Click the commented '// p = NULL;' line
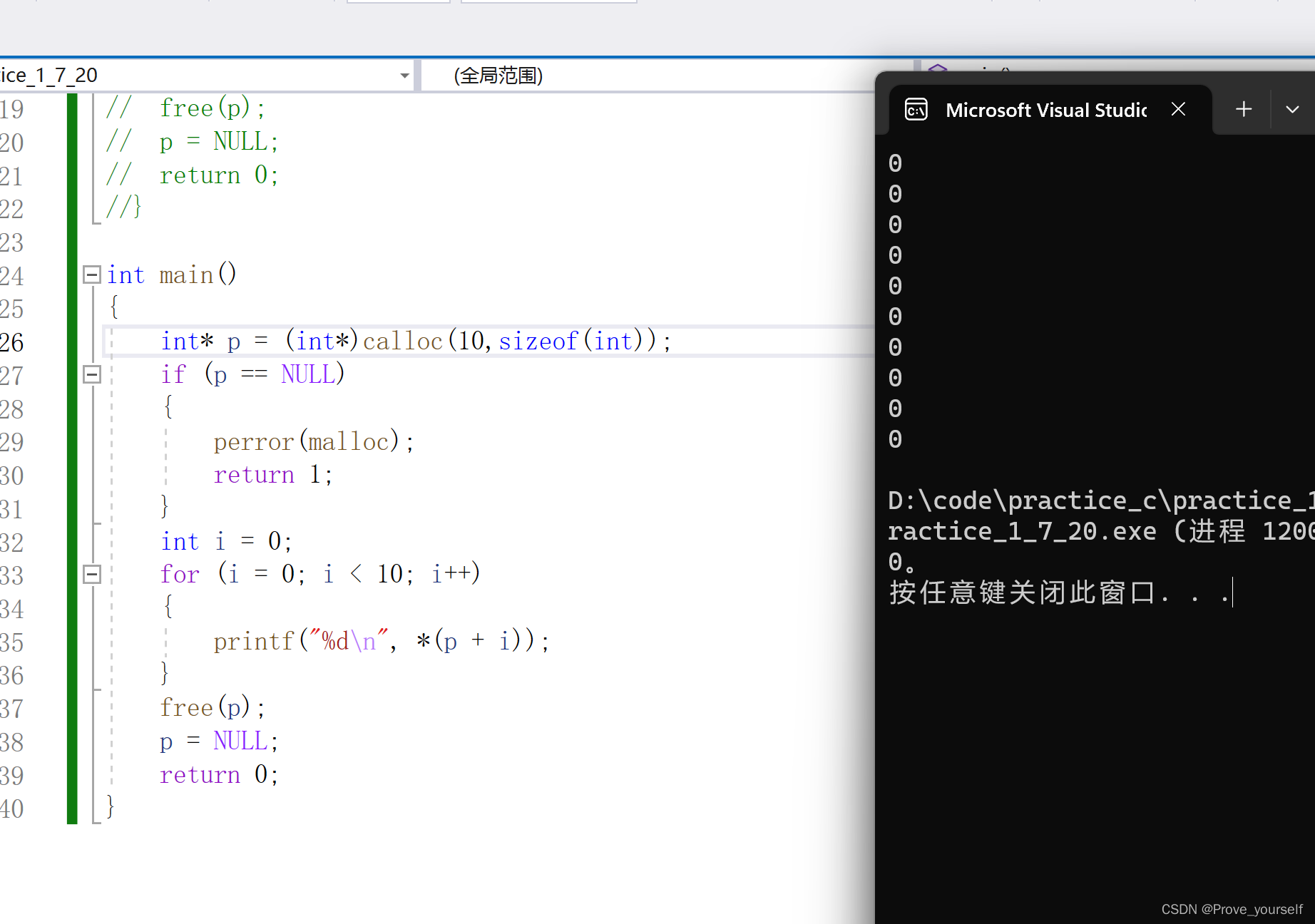 tap(192, 142)
